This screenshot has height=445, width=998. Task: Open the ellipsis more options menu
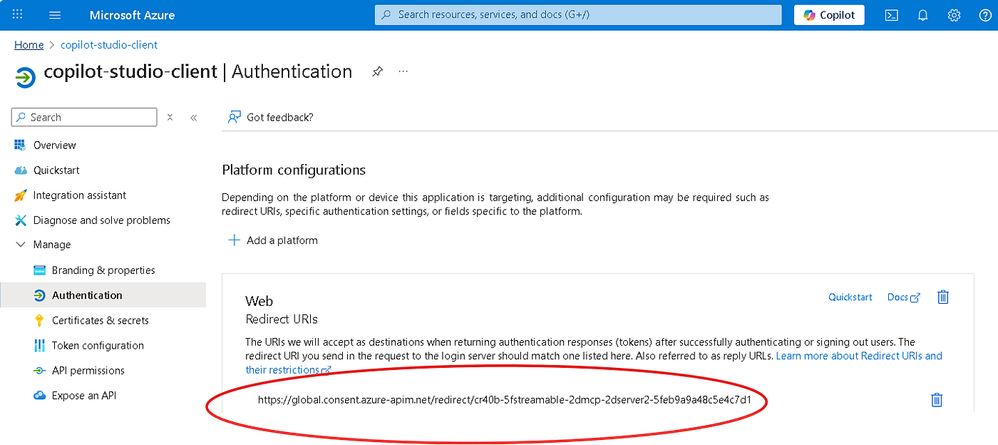403,71
